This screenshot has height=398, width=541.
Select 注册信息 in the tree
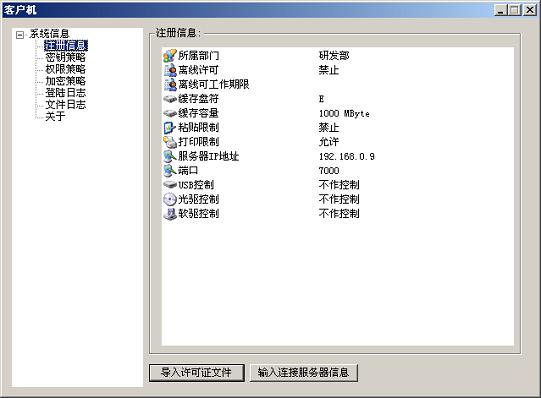(x=66, y=46)
